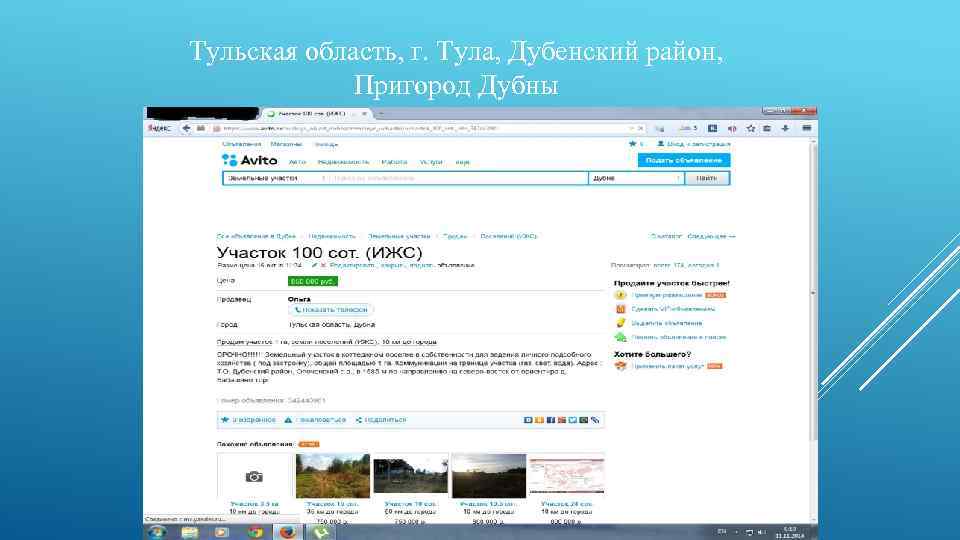
Task: Open uTorrent from the taskbar
Action: tap(320, 531)
